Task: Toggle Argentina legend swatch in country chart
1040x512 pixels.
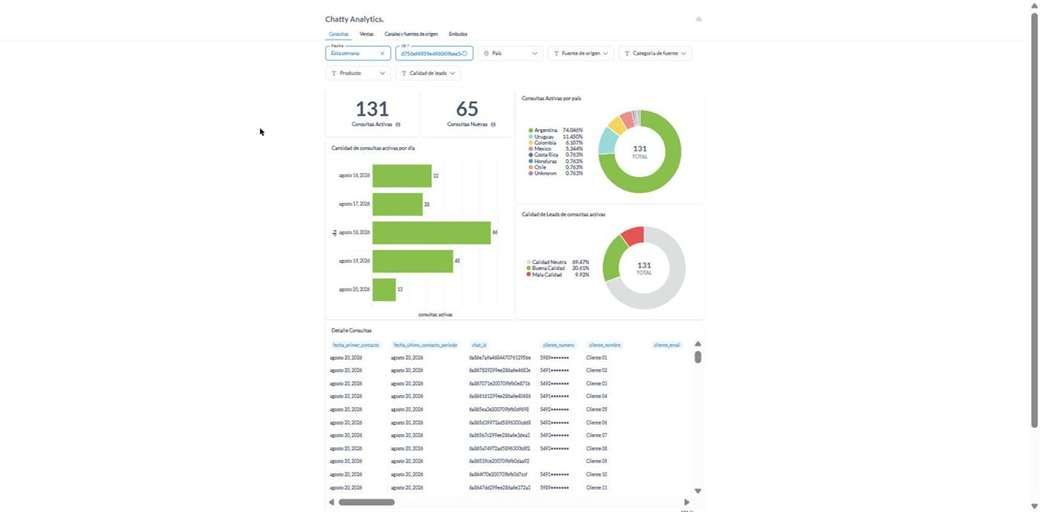Action: (531, 131)
